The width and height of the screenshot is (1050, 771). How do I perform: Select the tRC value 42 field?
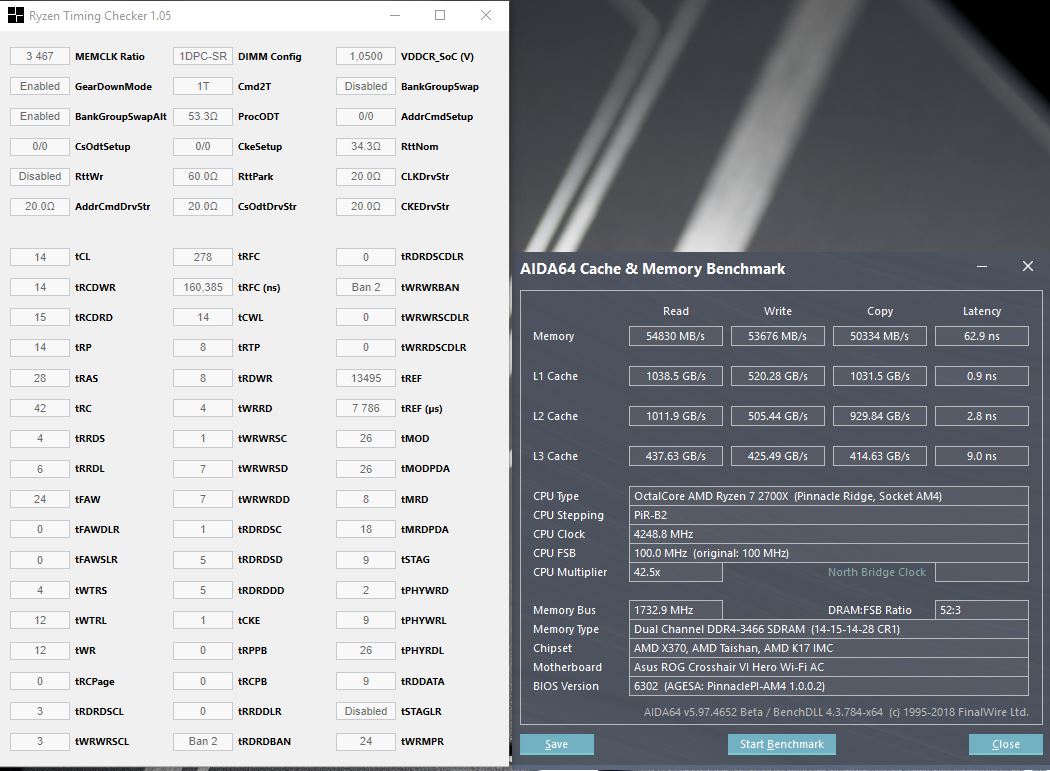(40, 409)
